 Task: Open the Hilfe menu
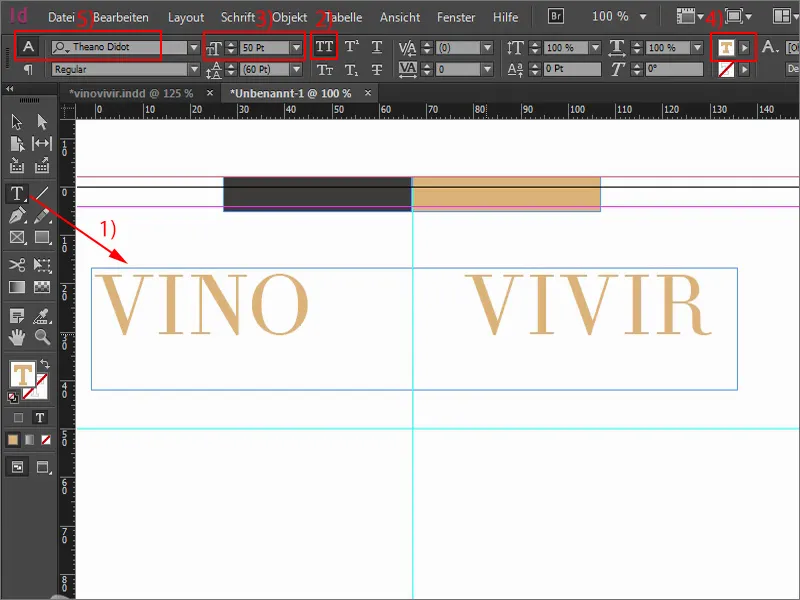coord(505,17)
